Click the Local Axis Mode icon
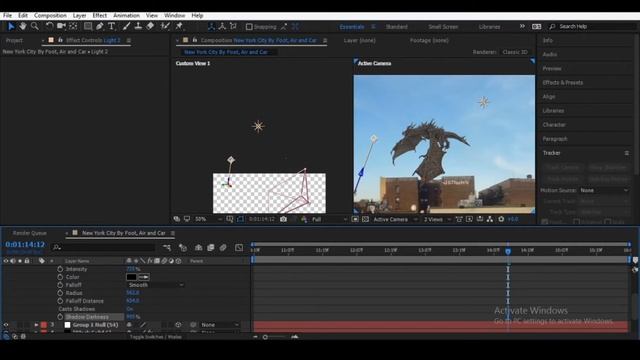 [211, 27]
